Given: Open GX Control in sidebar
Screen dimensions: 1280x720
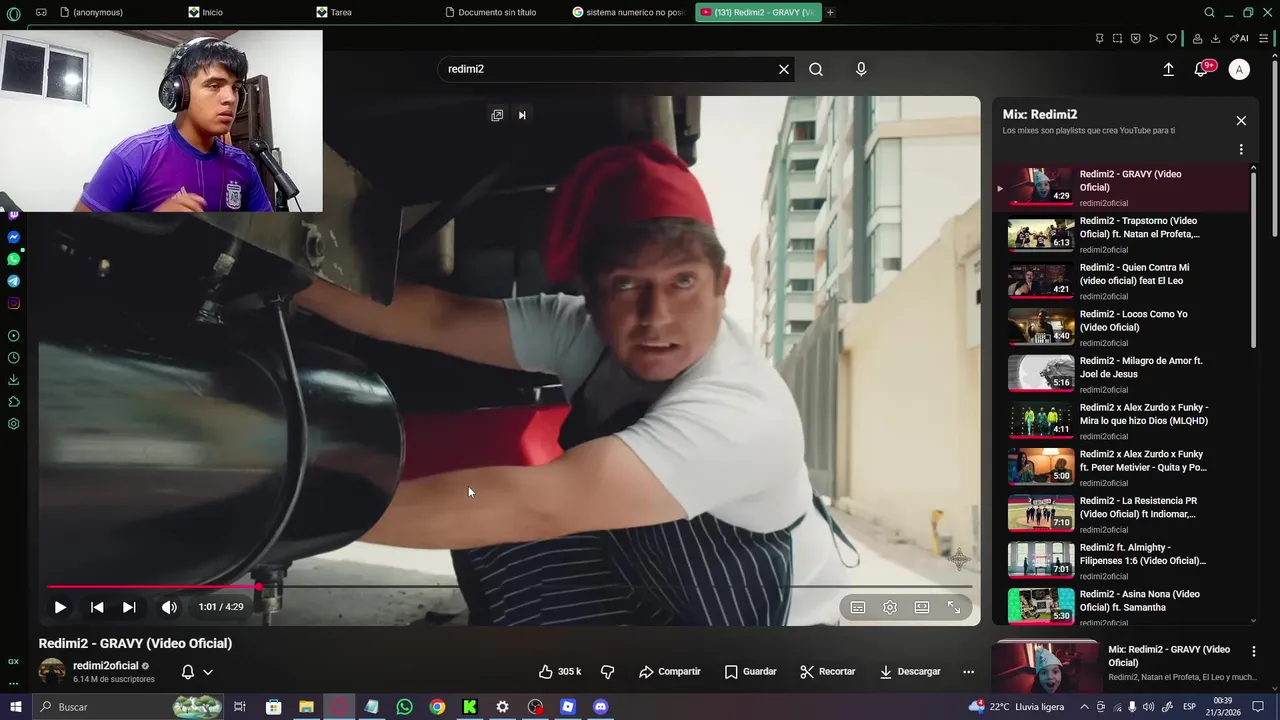Looking at the screenshot, I should [x=13, y=661].
